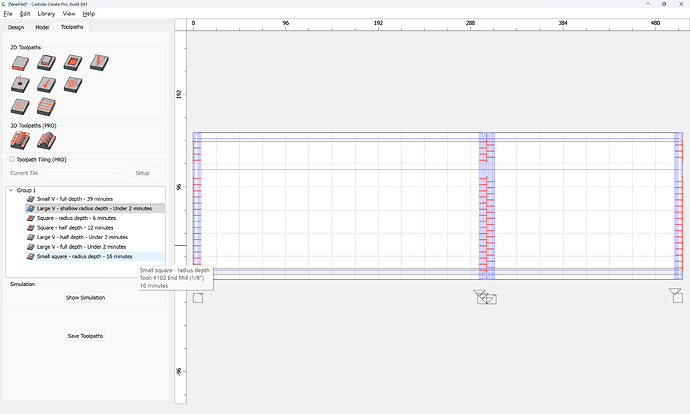Select the Drill toolpath icon
The image size is (690, 414).
coord(20,84)
